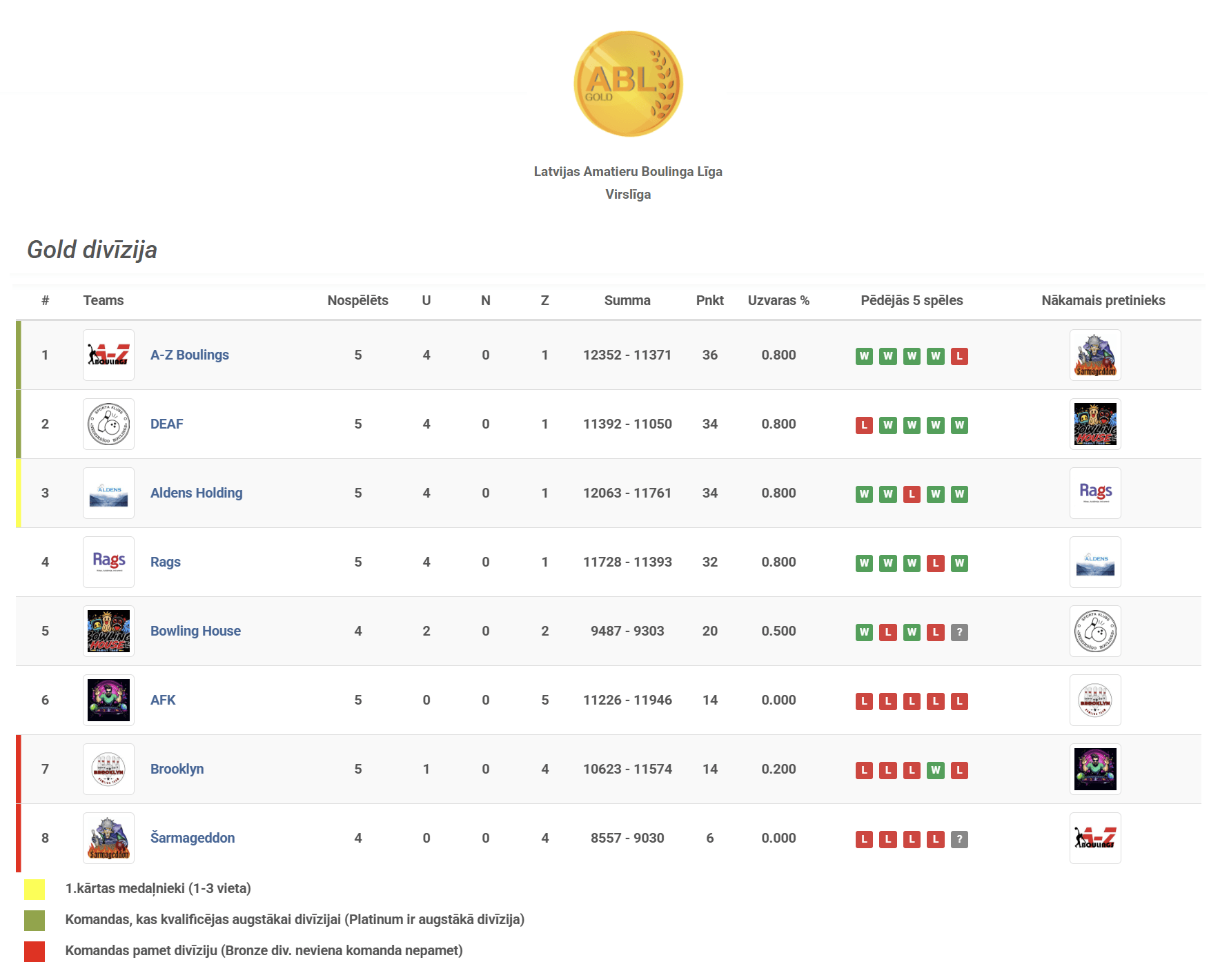Click Šarmageddon logo in Teams column
1209x980 pixels.
[108, 838]
